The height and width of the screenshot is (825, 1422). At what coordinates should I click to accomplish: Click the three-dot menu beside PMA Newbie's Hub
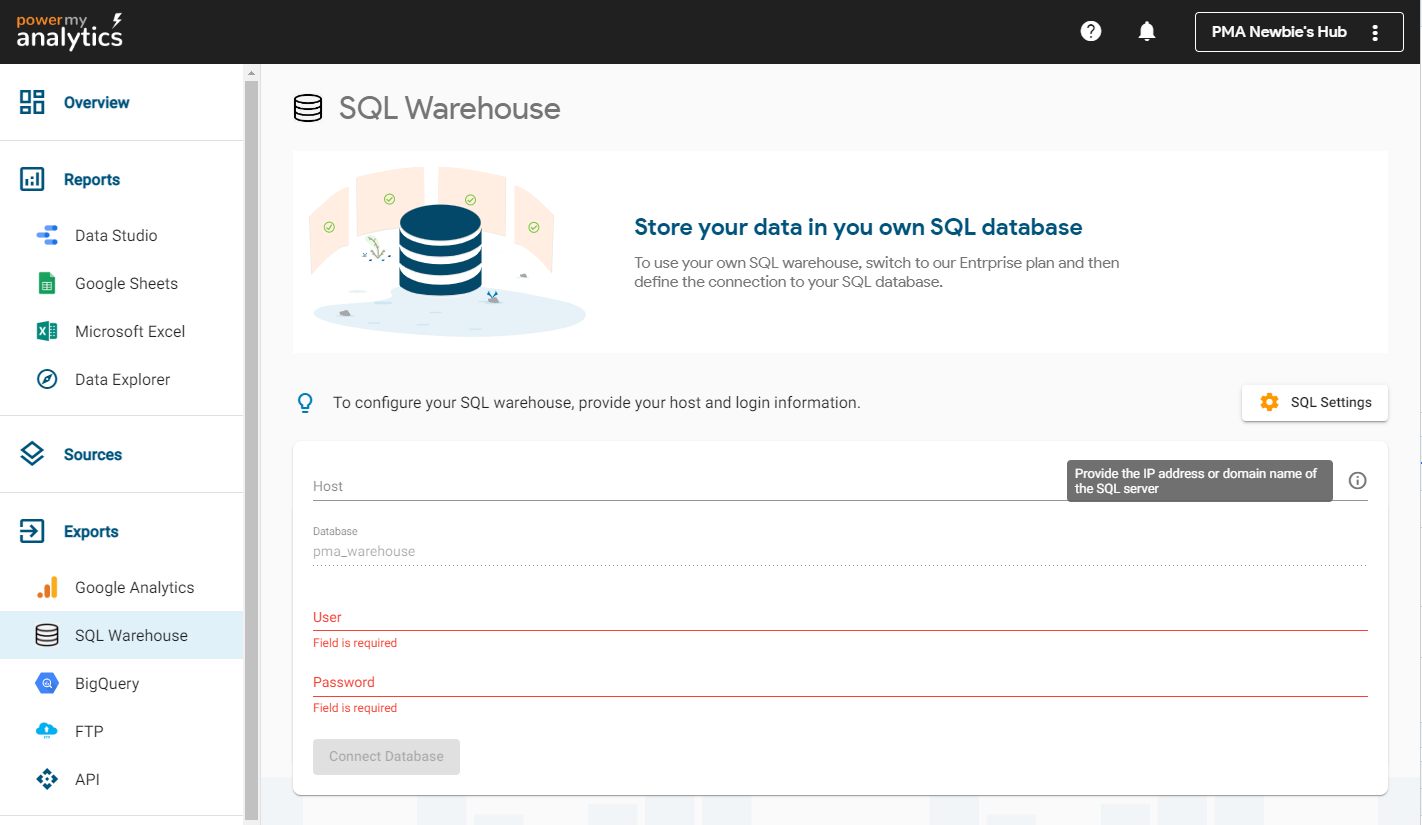tap(1375, 32)
